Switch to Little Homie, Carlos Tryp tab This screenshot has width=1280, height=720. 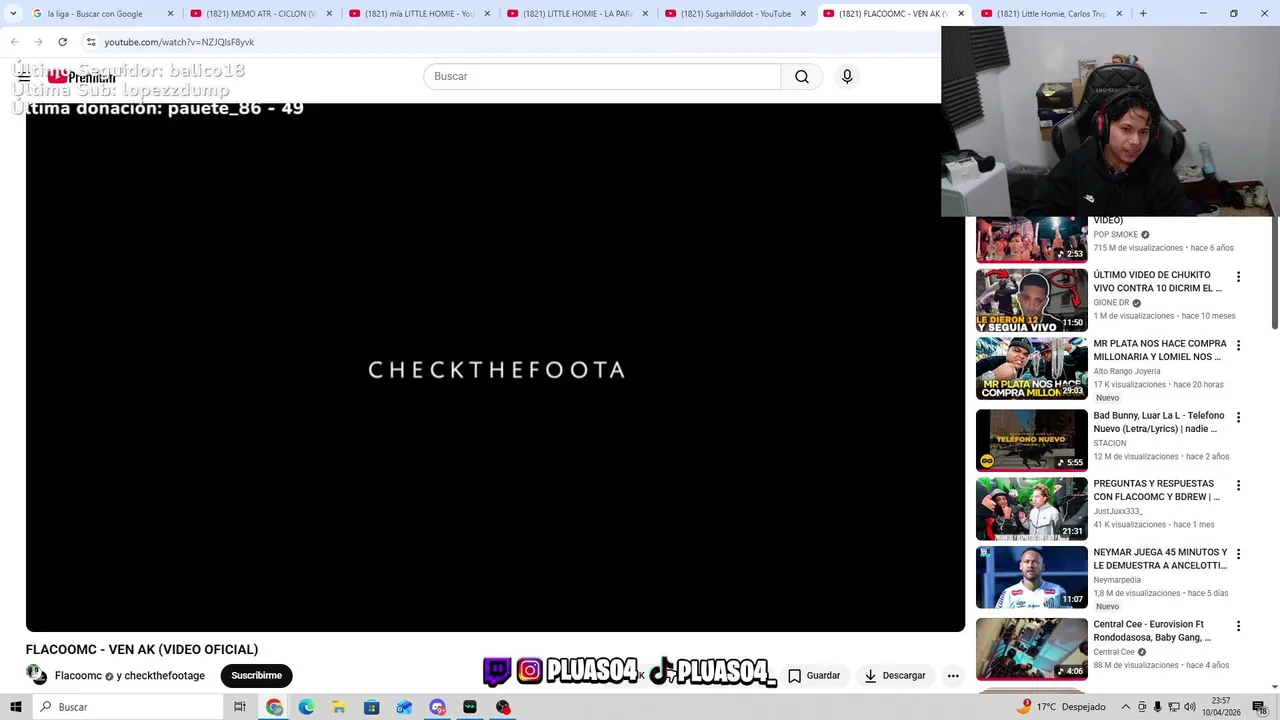[1051, 14]
